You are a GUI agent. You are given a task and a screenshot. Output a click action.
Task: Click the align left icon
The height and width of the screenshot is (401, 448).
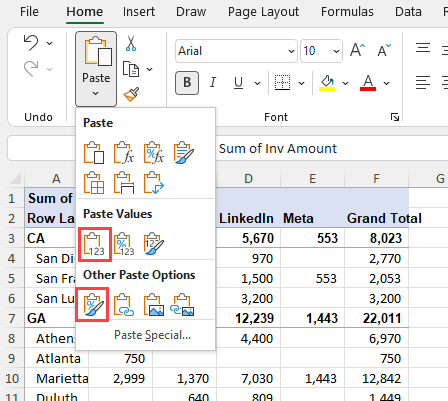(x=423, y=82)
